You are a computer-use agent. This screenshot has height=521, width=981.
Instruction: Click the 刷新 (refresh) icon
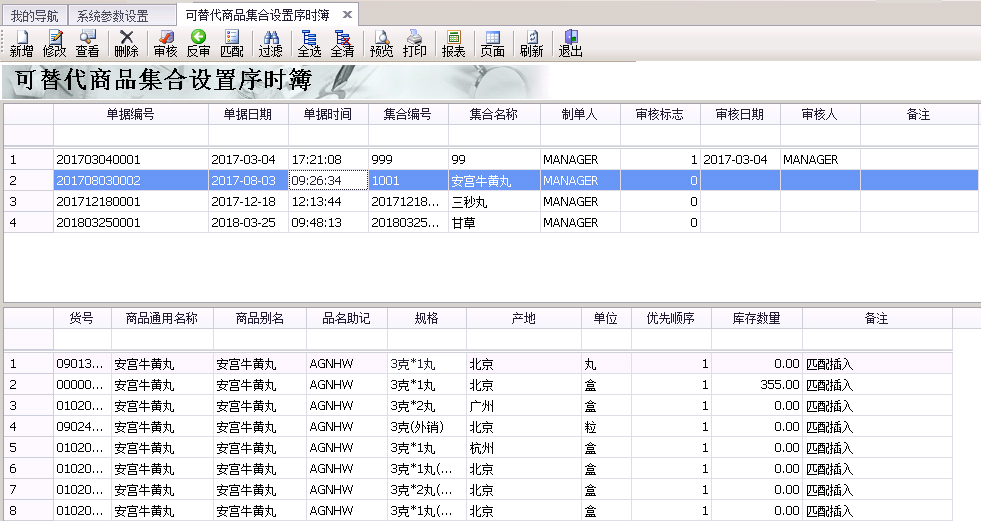pyautogui.click(x=532, y=44)
